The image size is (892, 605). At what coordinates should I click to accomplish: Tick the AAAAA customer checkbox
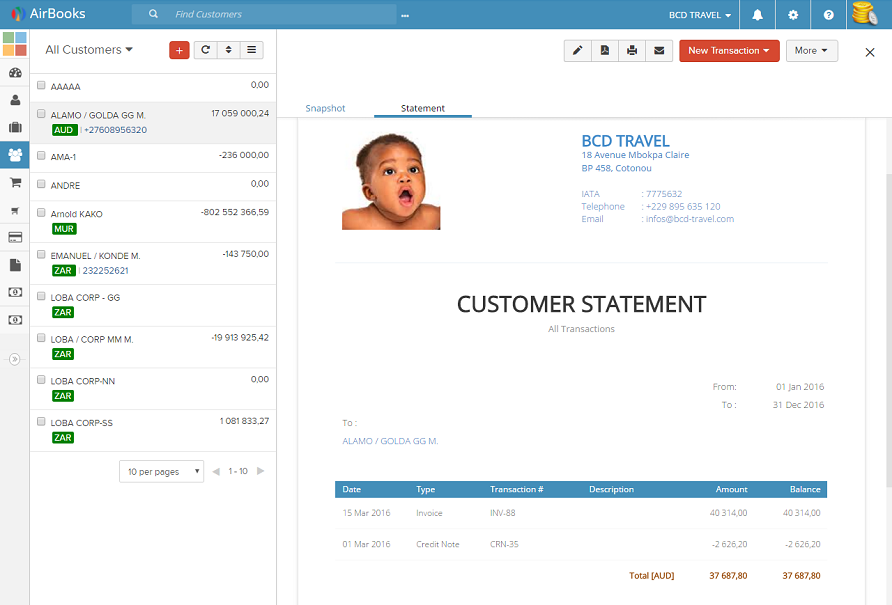[x=41, y=85]
